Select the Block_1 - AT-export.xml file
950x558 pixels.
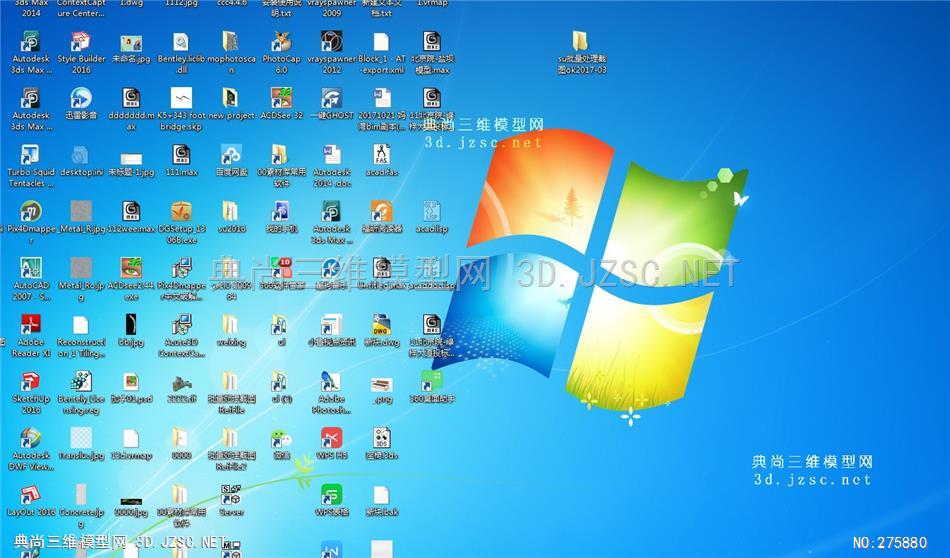[x=381, y=42]
